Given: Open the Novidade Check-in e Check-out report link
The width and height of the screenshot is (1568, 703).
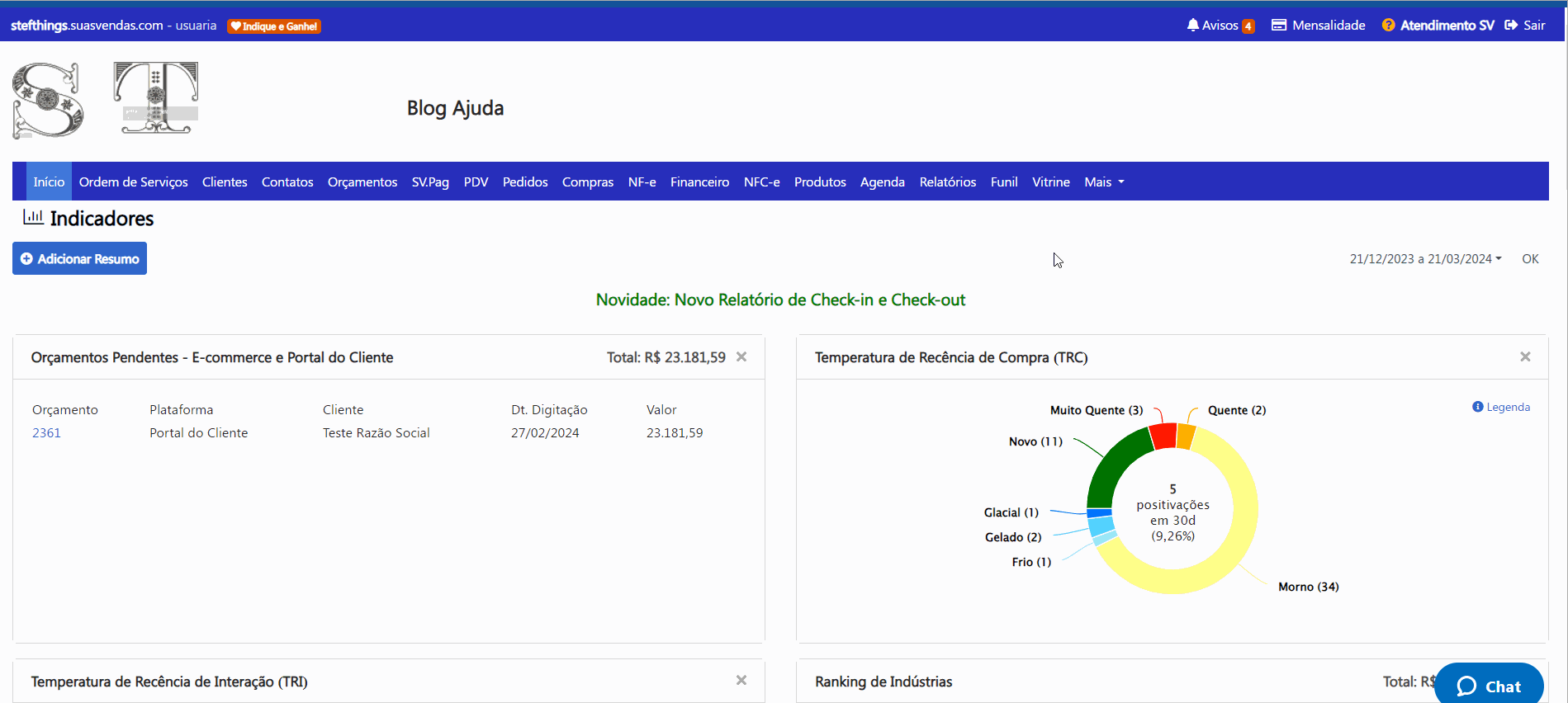Looking at the screenshot, I should tap(780, 300).
